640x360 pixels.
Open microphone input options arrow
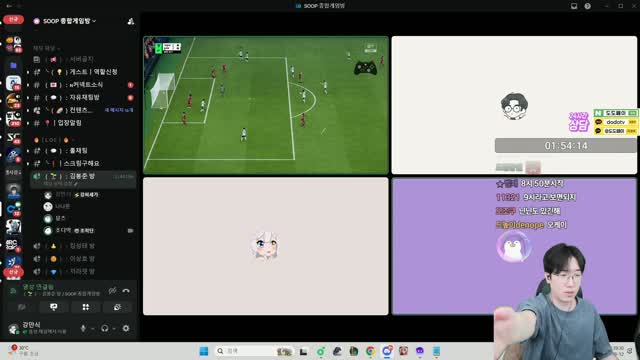[x=93, y=329]
